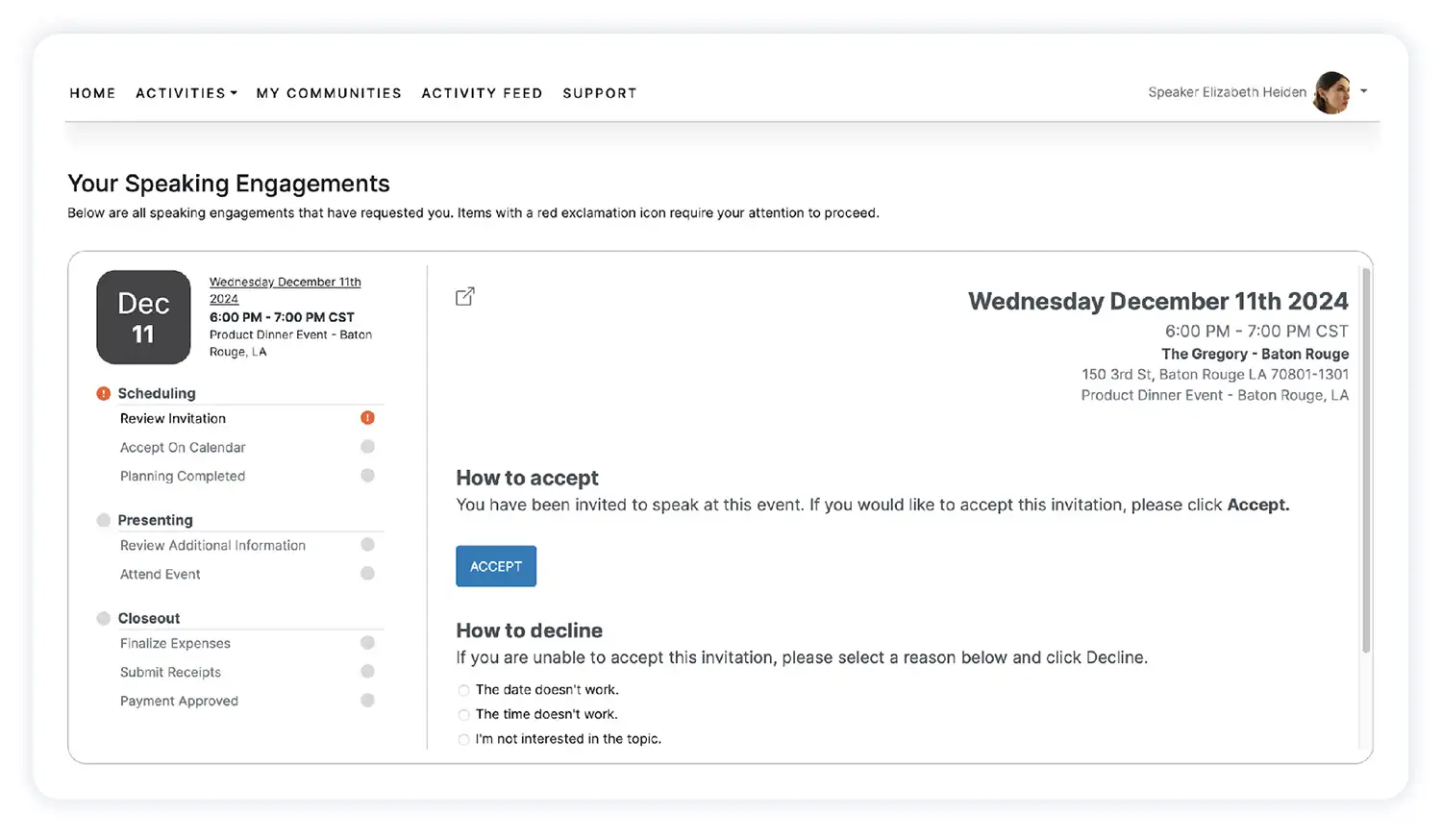The height and width of the screenshot is (840, 1442).
Task: Click status dot beside Planning Completed
Action: 367,476
